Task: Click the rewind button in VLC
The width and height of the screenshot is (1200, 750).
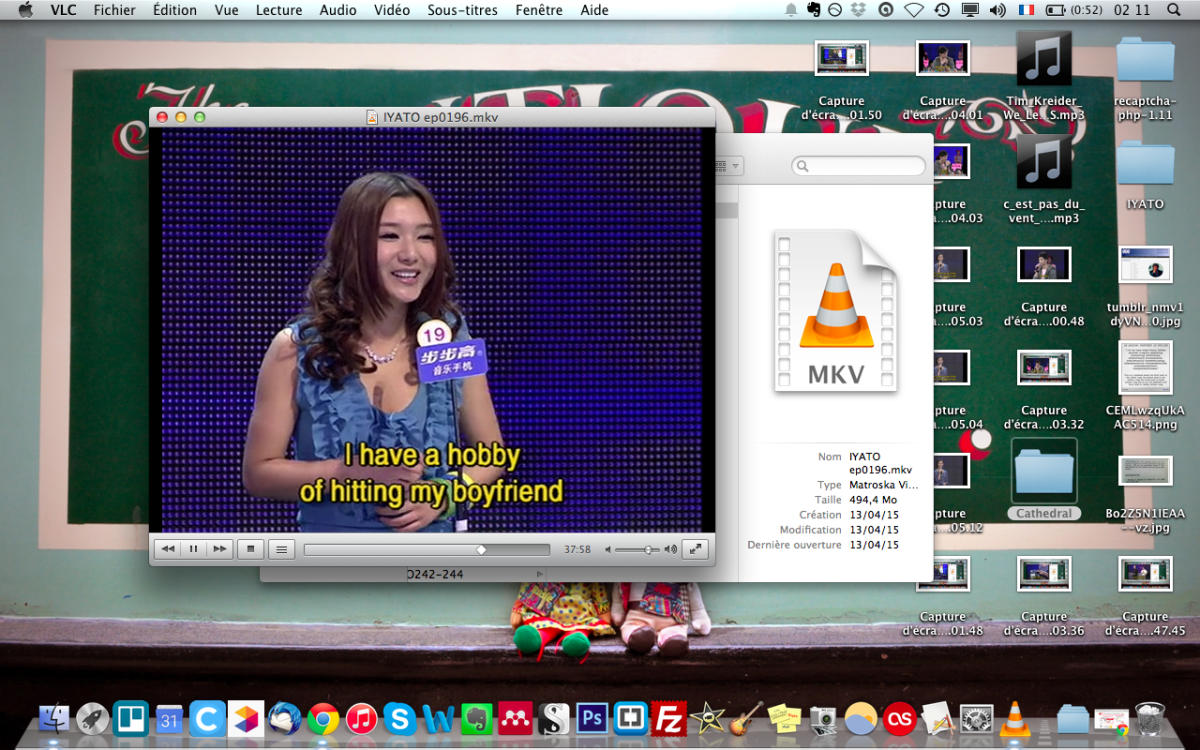Action: pyautogui.click(x=168, y=549)
